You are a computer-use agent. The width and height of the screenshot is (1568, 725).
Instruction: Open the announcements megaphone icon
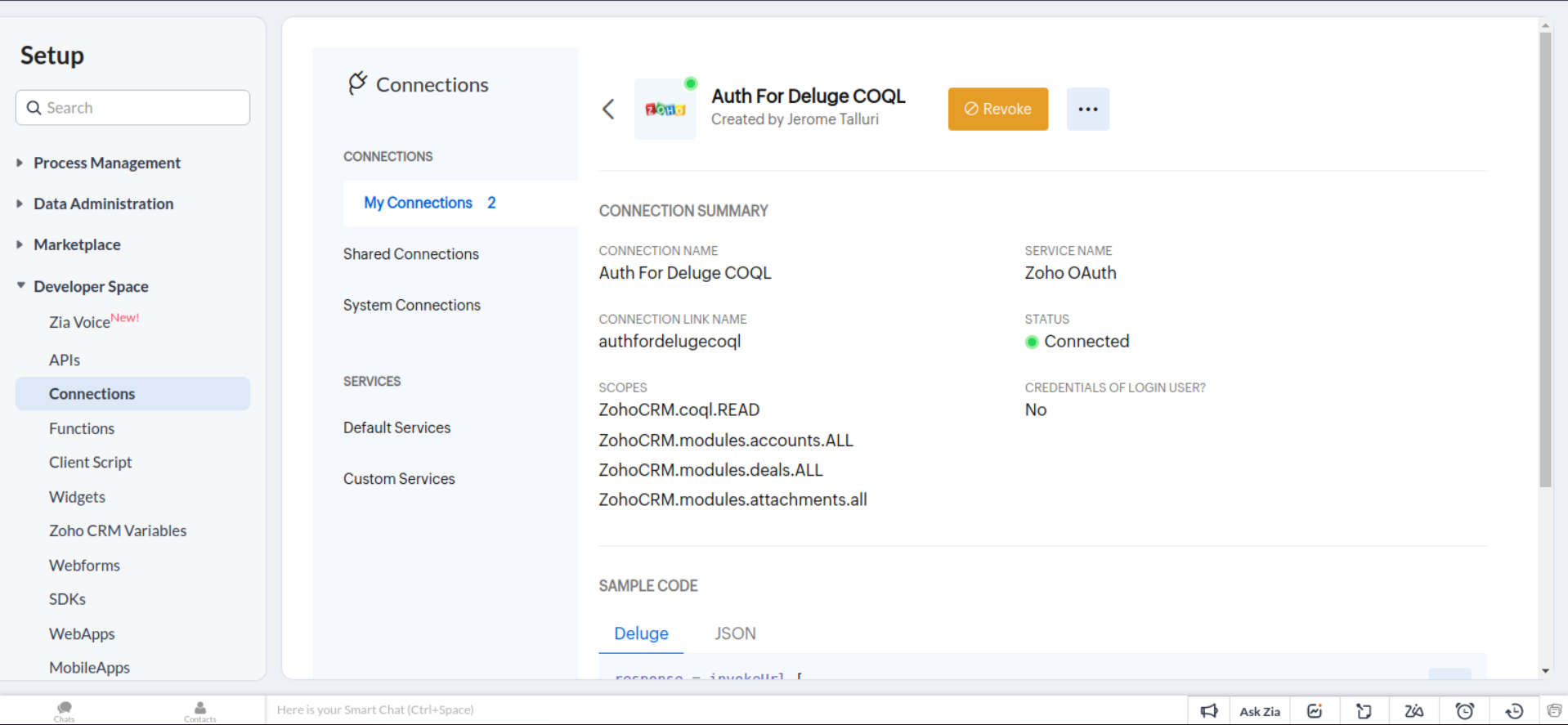coord(1209,711)
